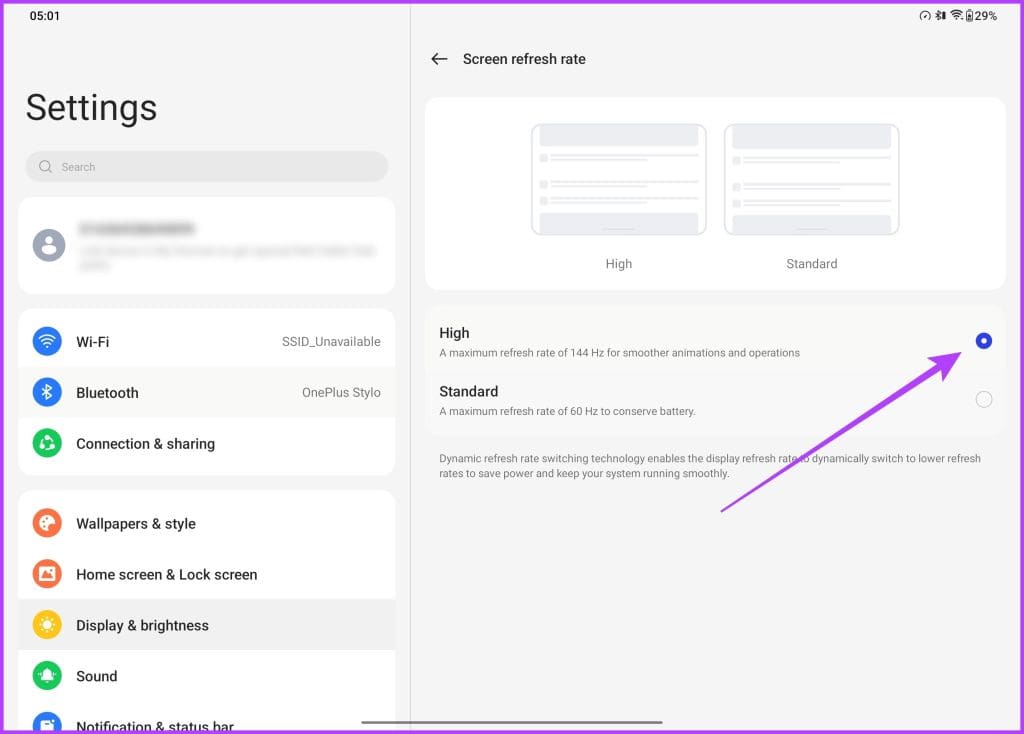The height and width of the screenshot is (734, 1024).
Task: Click the Wallpapers & style palette icon
Action: (x=47, y=523)
